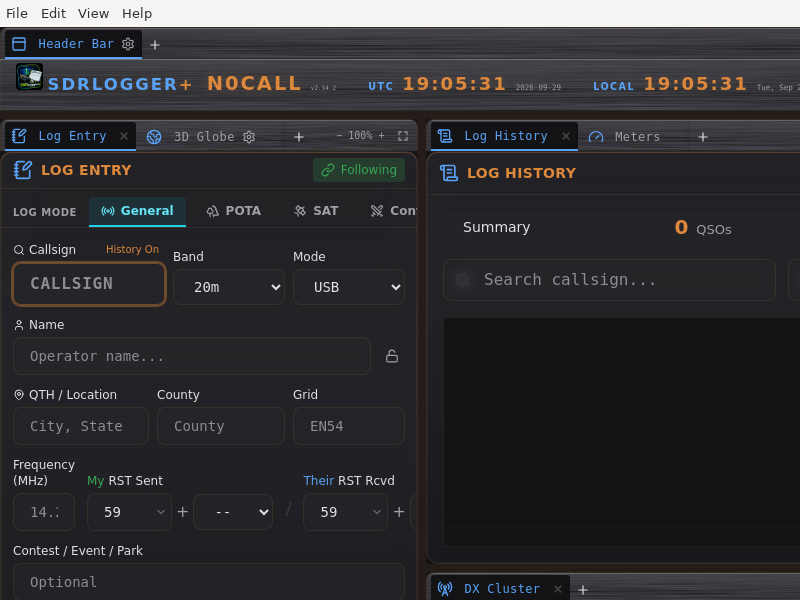
Task: Click the plus after Their RST Rcvd
Action: coord(399,512)
